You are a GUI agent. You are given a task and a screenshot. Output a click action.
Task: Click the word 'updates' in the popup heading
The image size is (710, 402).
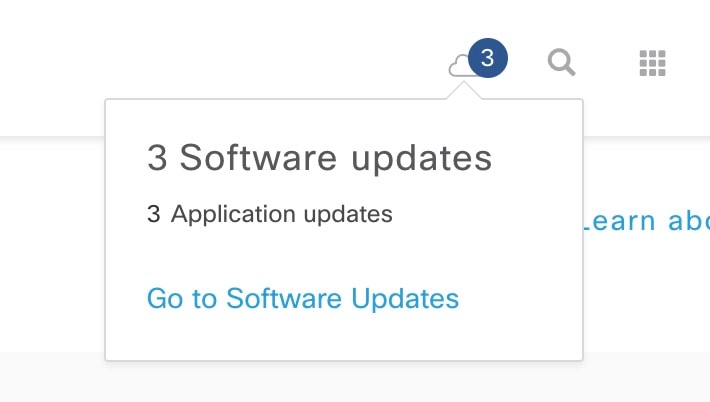coord(422,158)
